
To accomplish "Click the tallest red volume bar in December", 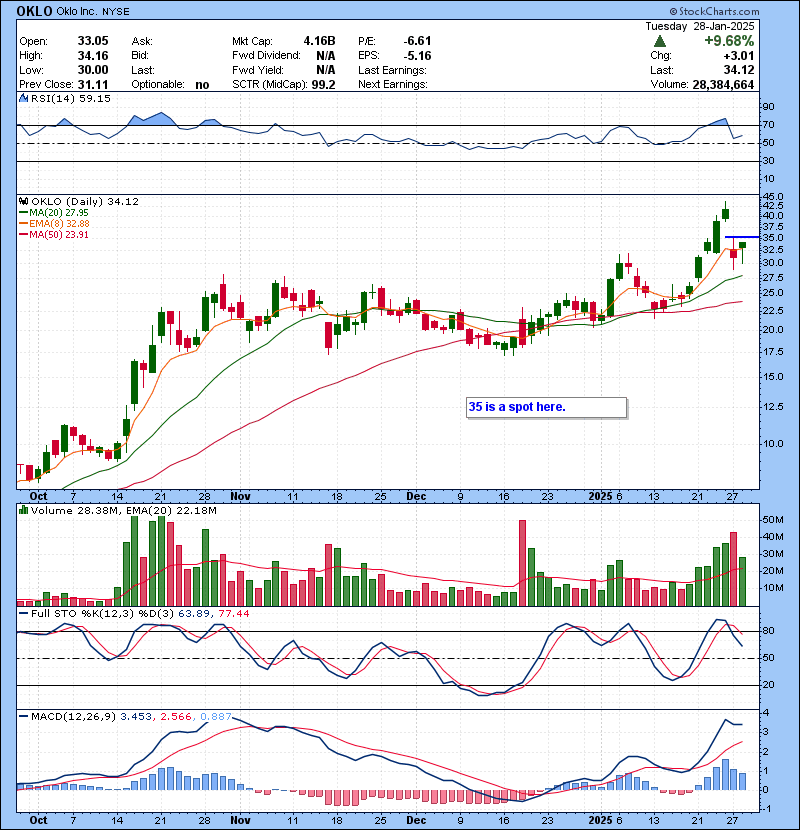I will pos(523,563).
